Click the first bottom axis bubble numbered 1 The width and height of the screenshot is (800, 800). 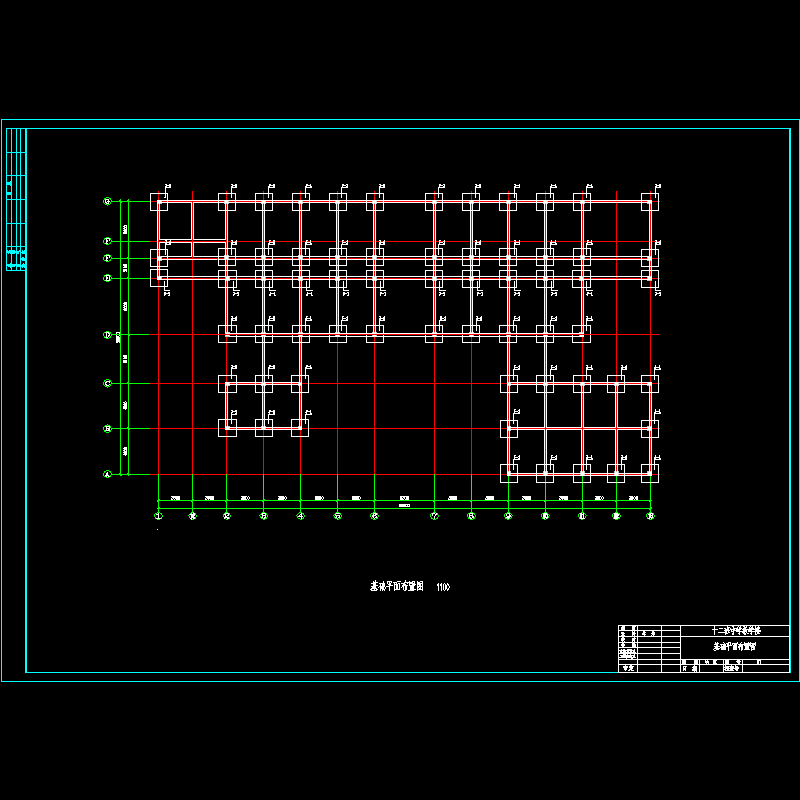pos(158,516)
